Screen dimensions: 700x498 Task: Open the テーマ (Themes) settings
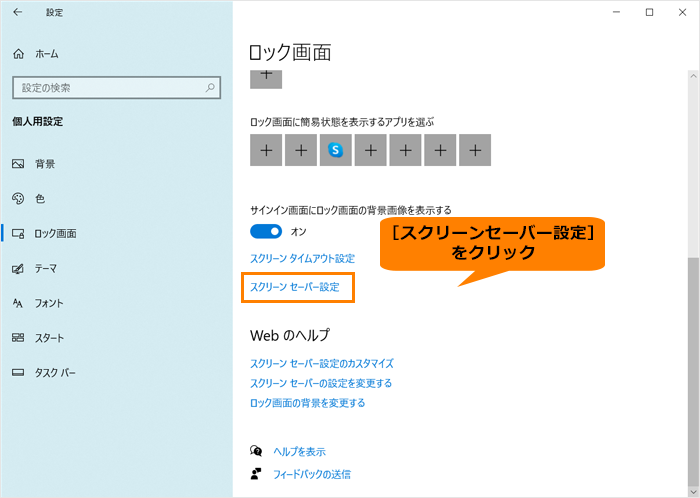click(47, 268)
